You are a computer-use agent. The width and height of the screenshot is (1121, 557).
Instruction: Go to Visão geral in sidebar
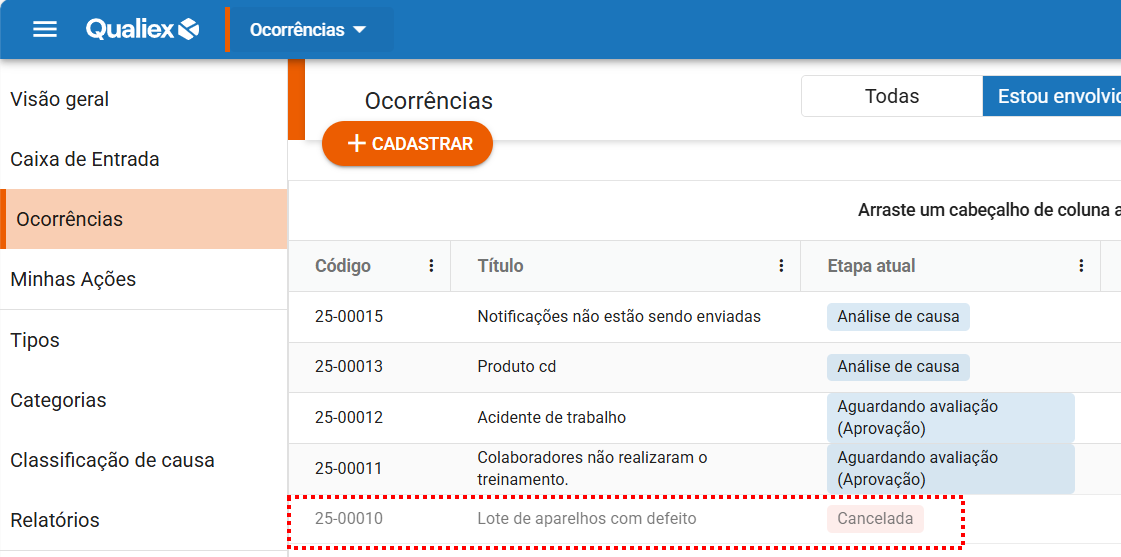[60, 99]
